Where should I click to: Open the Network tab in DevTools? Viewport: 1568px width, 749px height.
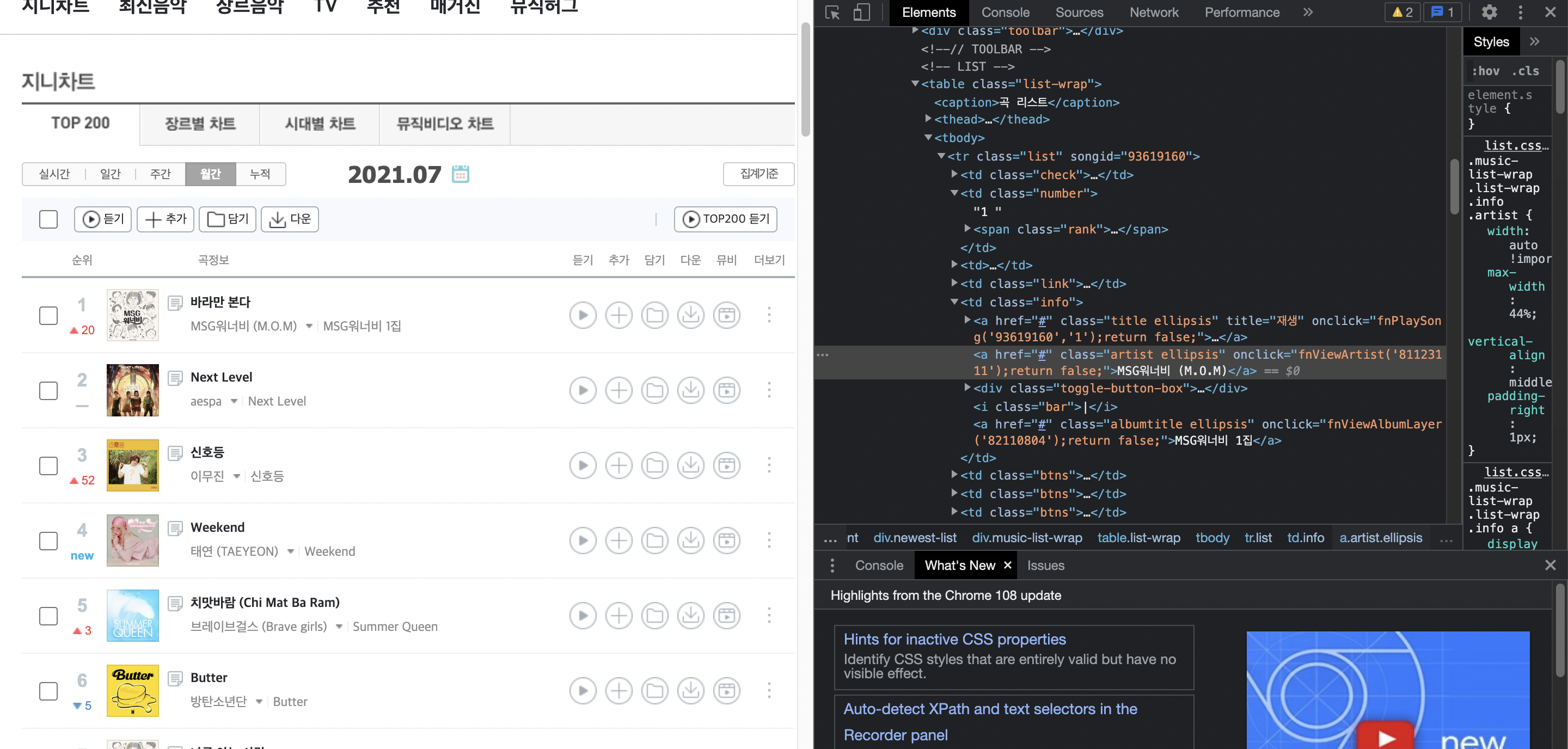(x=1154, y=12)
